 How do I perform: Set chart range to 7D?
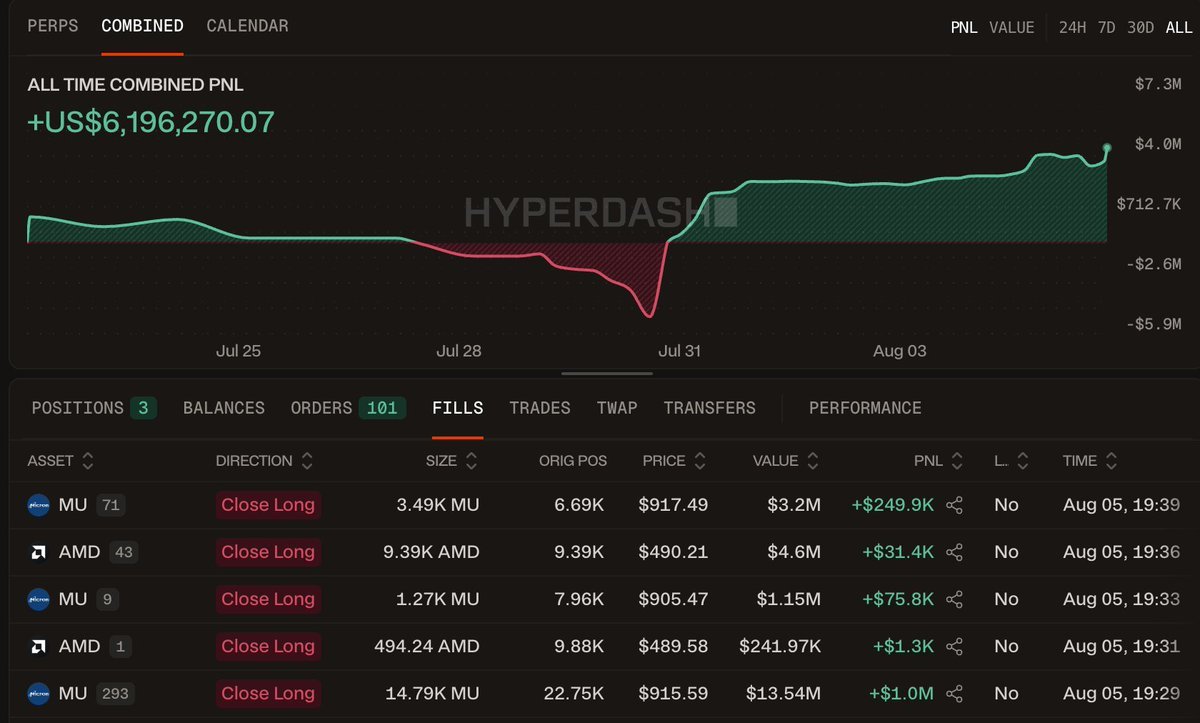pos(1106,27)
